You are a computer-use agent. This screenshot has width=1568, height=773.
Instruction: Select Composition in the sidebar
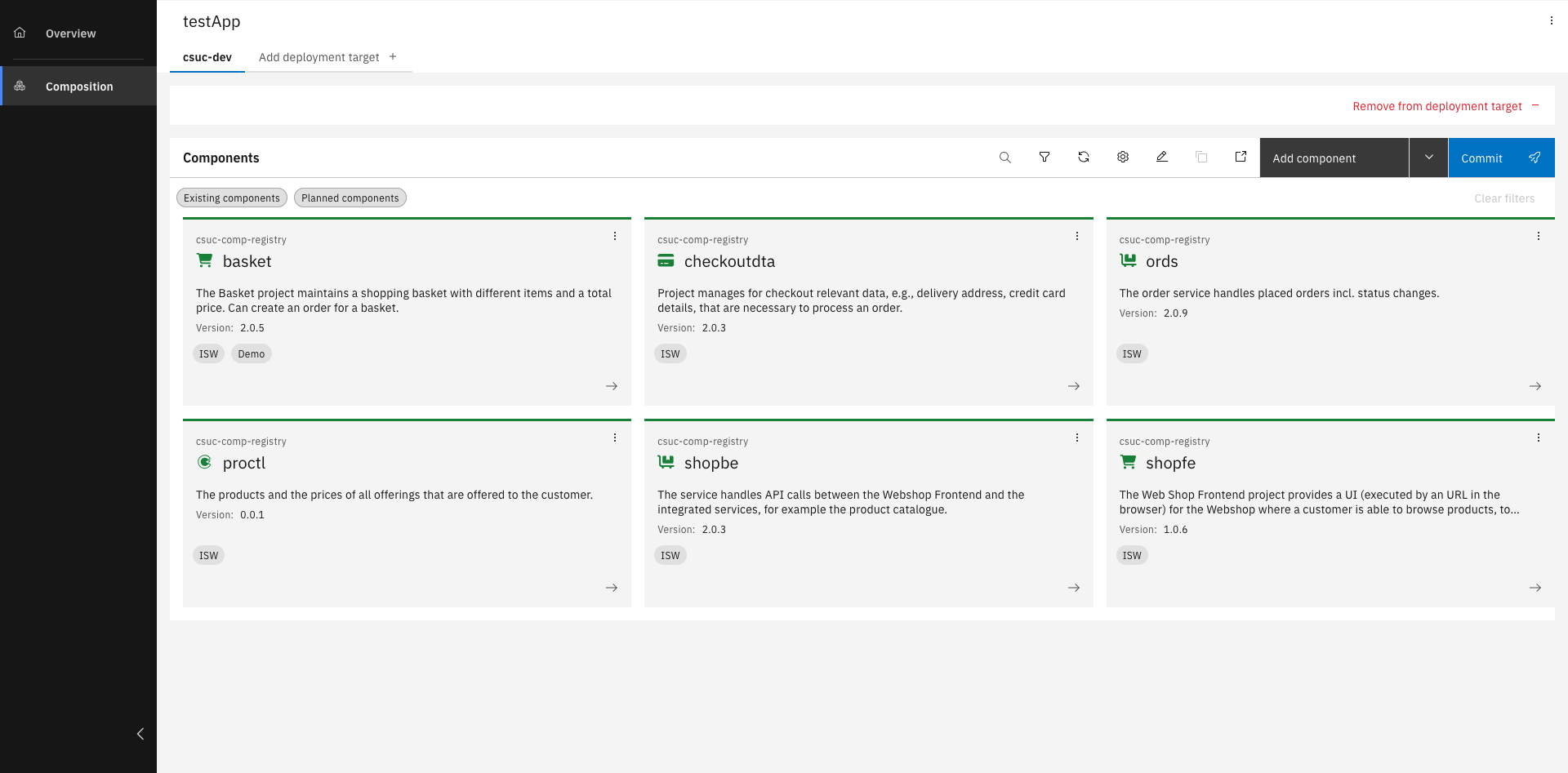[x=79, y=86]
